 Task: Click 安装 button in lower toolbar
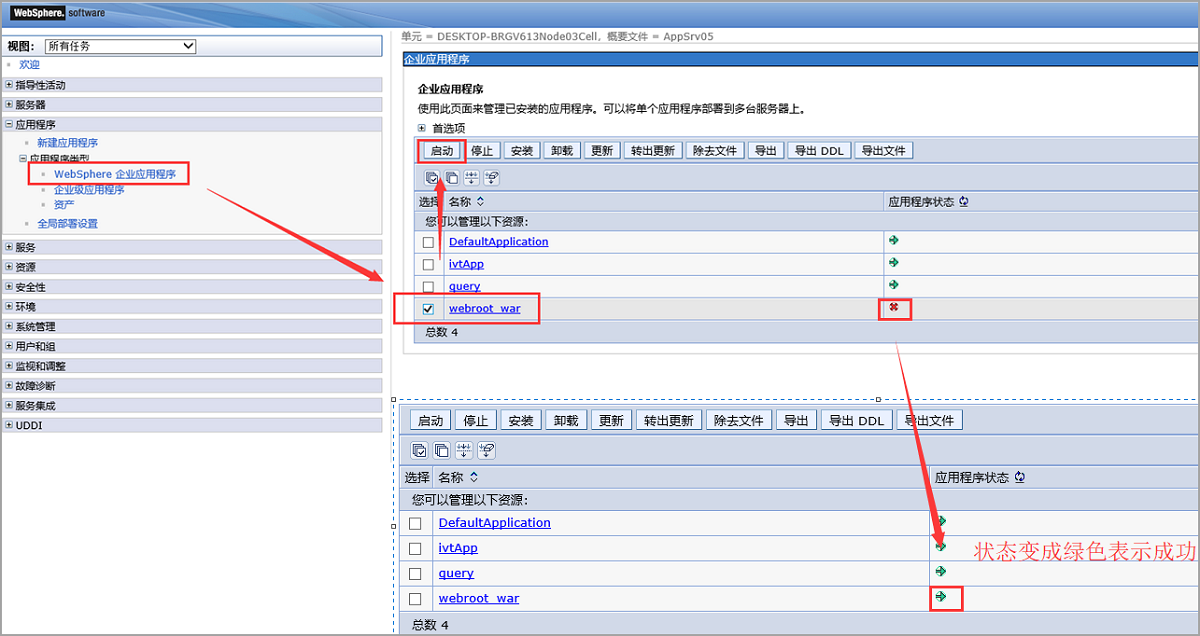(x=521, y=421)
